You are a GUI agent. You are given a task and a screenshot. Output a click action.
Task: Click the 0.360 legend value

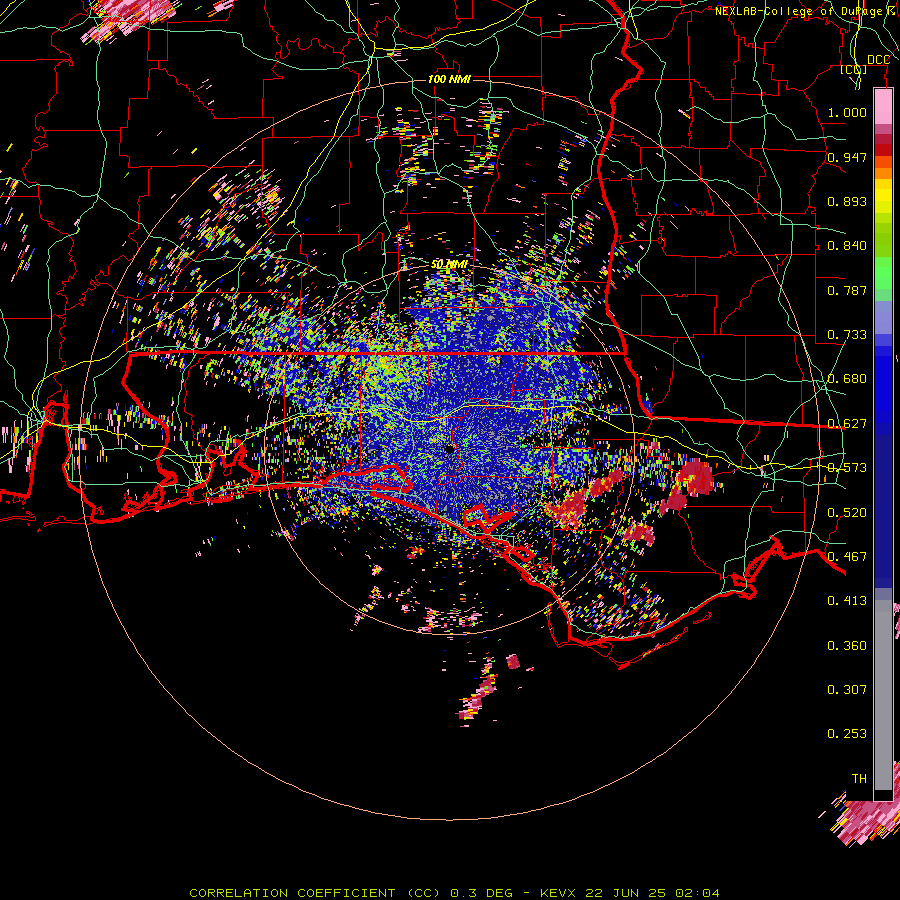[x=847, y=645]
